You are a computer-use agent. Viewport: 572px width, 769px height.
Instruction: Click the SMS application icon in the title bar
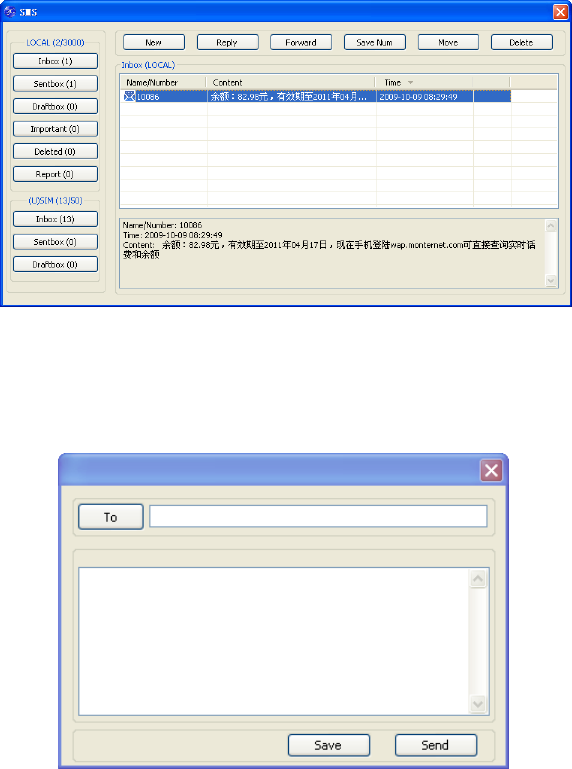pyautogui.click(x=10, y=11)
